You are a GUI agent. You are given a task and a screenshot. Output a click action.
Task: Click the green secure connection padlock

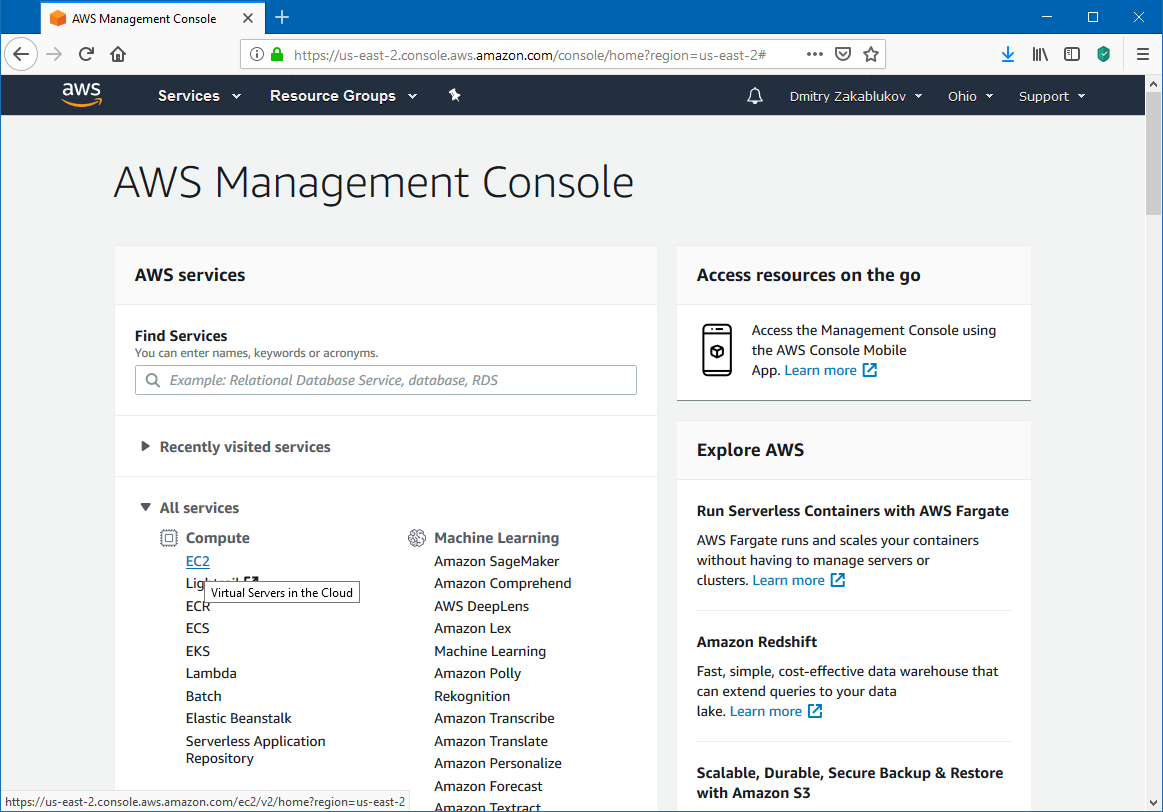pos(277,54)
